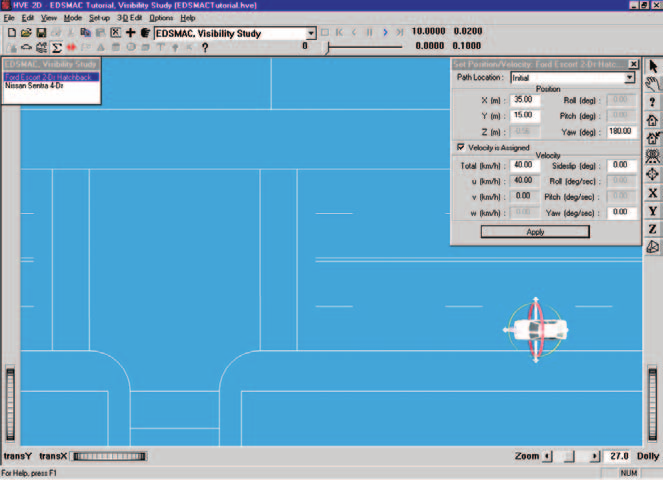The height and width of the screenshot is (480, 663).
Task: Click the Save floppy disk icon
Action: [41, 33]
